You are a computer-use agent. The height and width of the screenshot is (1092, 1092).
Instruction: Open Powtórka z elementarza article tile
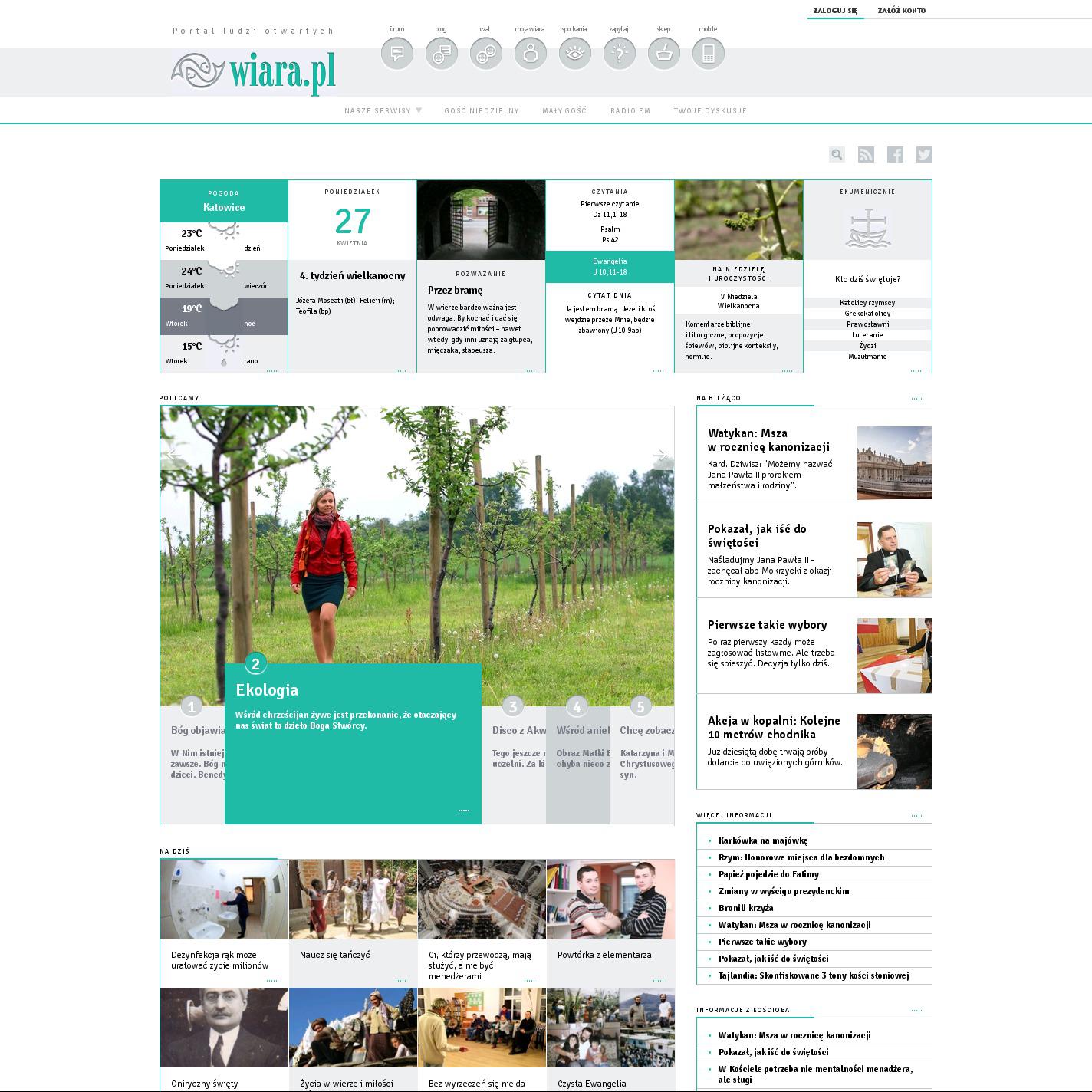click(610, 923)
